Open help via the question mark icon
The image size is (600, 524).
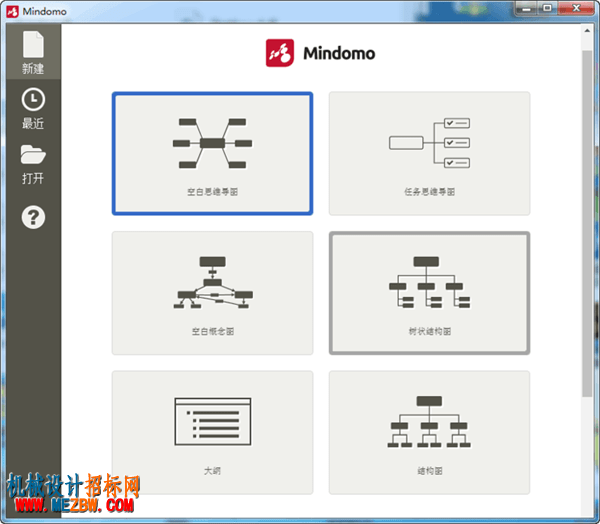[33, 217]
